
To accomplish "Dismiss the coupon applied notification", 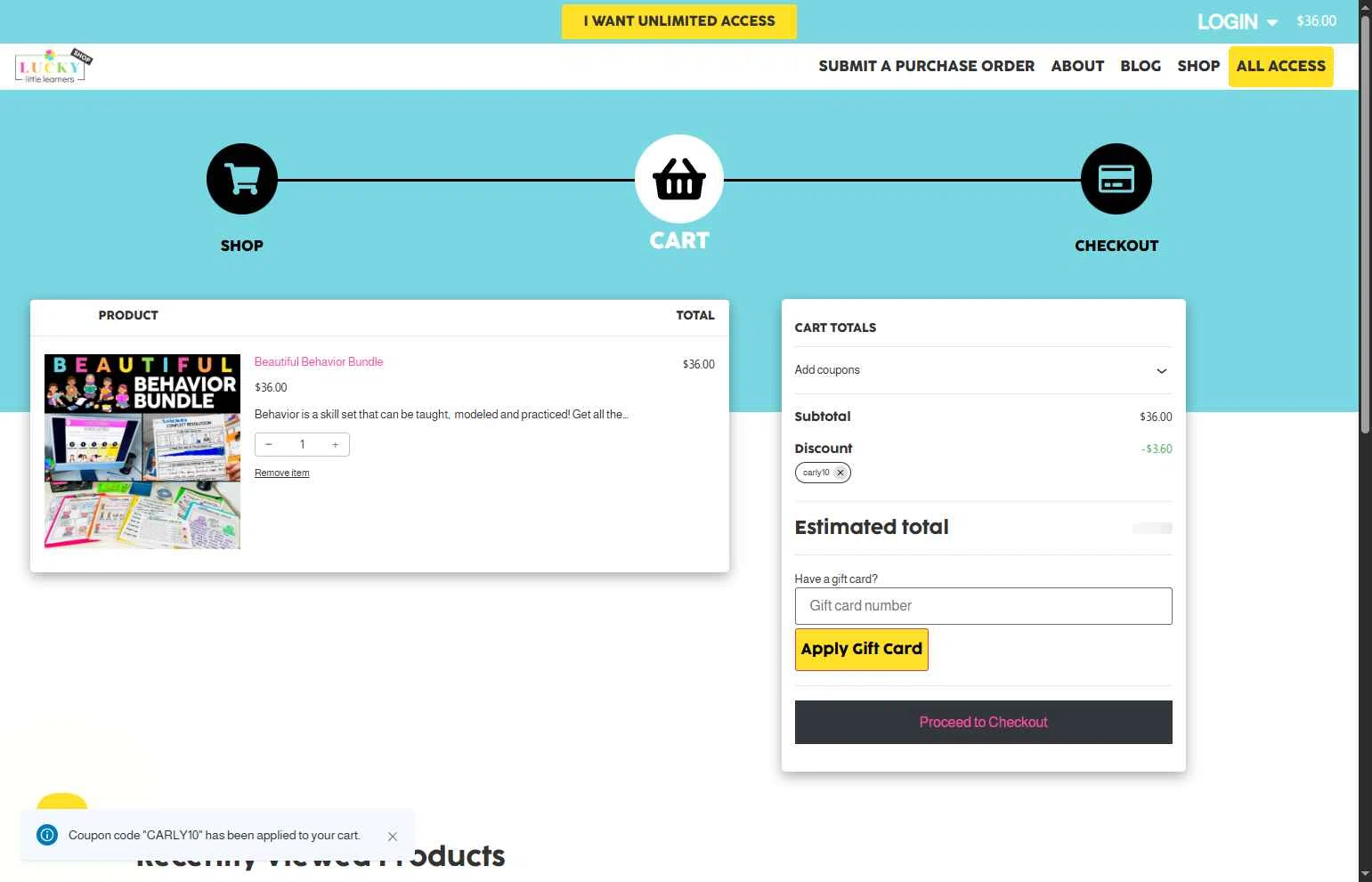I will click(x=393, y=837).
